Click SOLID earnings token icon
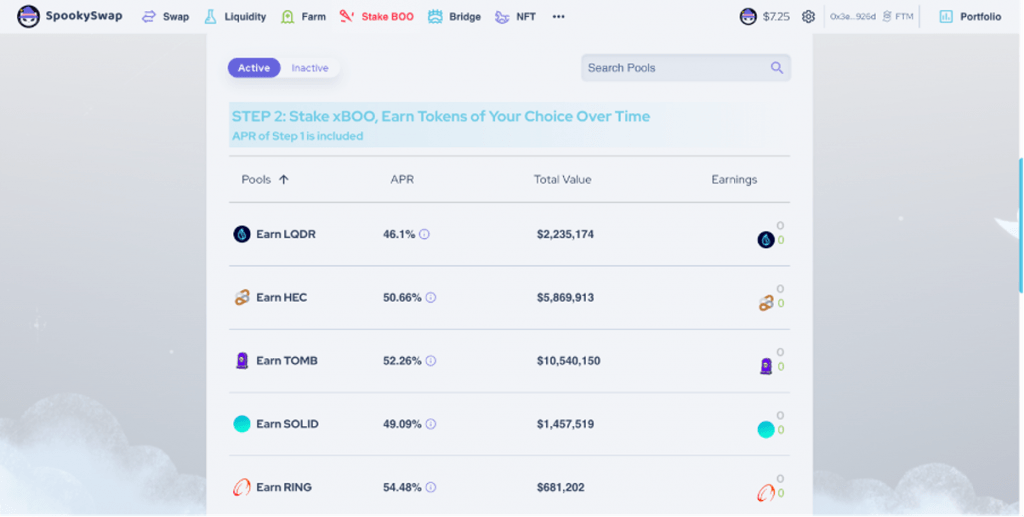This screenshot has height=517, width=1024. coord(766,430)
